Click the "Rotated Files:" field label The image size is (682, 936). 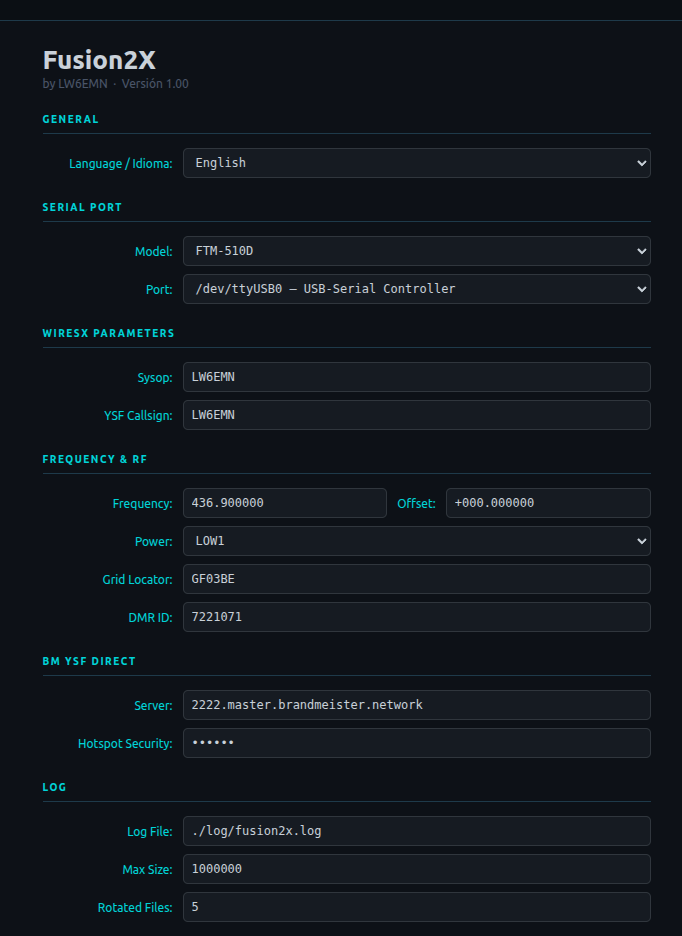(135, 907)
